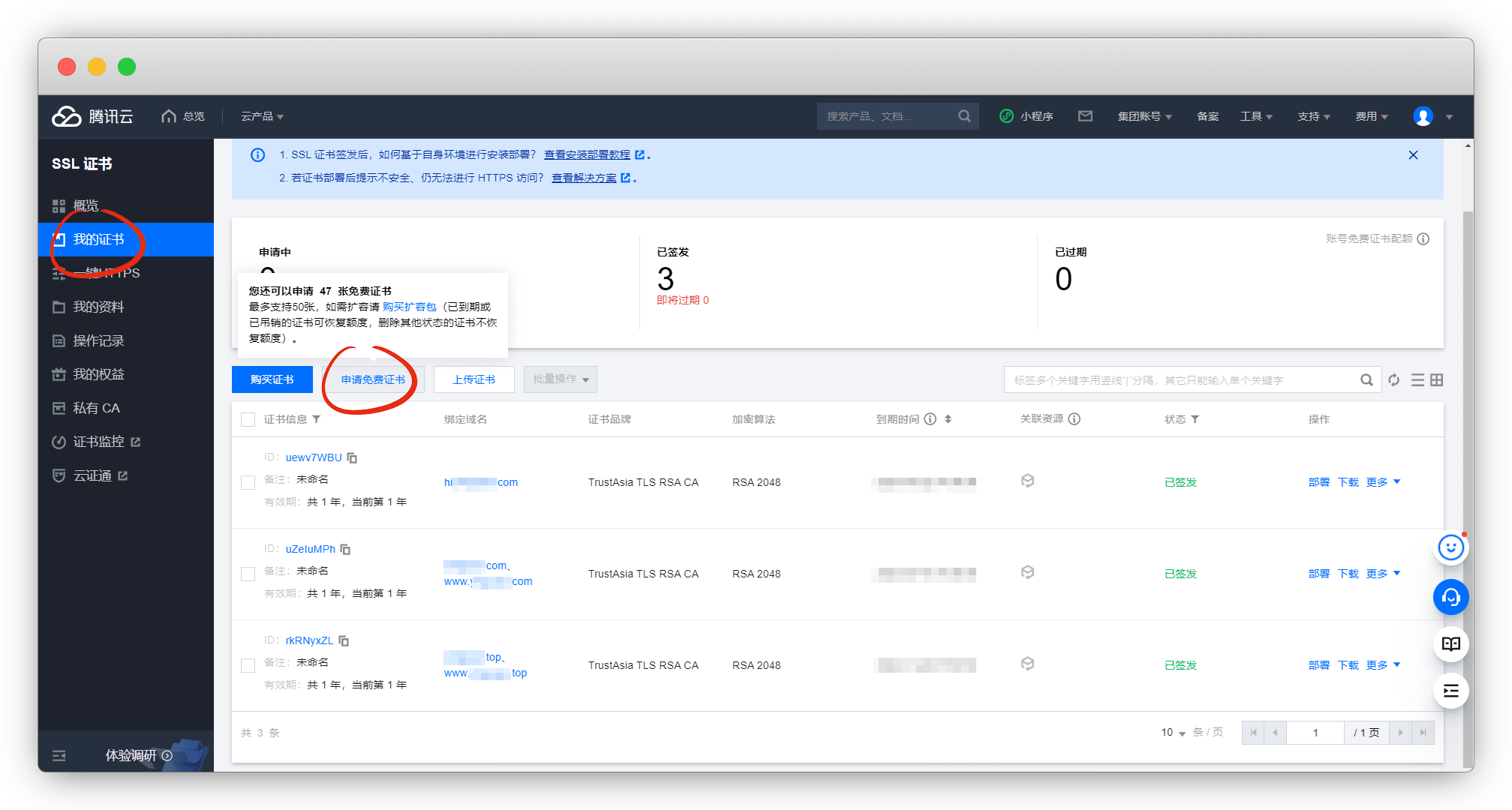The image size is (1512, 810).
Task: Open the 查看安装部署教程 link
Action: pos(587,154)
